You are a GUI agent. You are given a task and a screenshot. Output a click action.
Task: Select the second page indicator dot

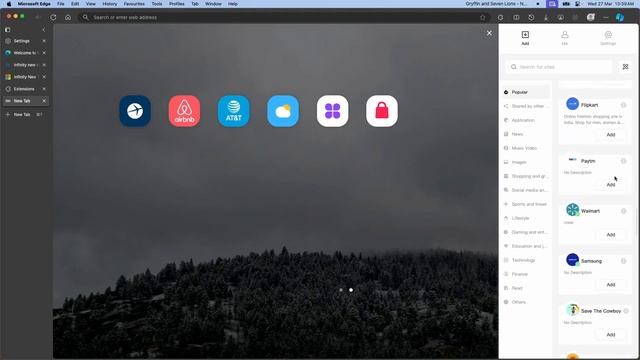[x=351, y=290]
